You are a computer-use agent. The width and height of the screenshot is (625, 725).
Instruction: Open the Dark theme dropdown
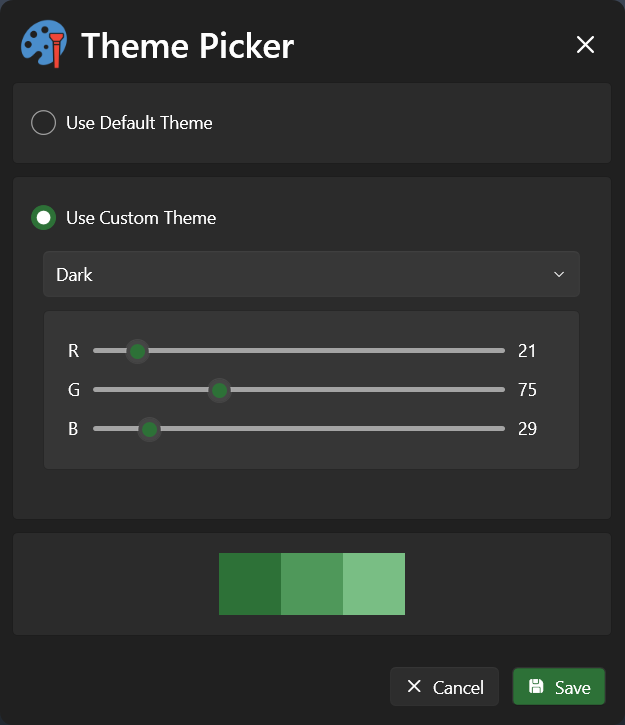[311, 274]
